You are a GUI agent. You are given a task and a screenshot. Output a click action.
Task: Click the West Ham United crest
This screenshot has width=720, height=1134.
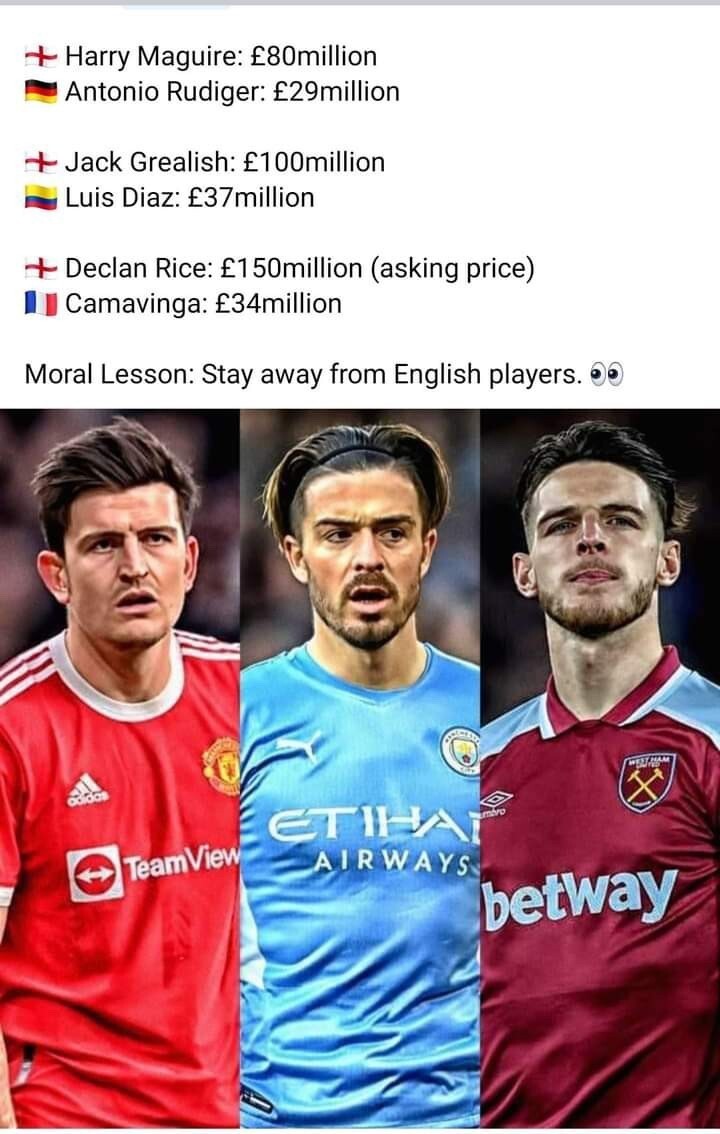coord(647,781)
